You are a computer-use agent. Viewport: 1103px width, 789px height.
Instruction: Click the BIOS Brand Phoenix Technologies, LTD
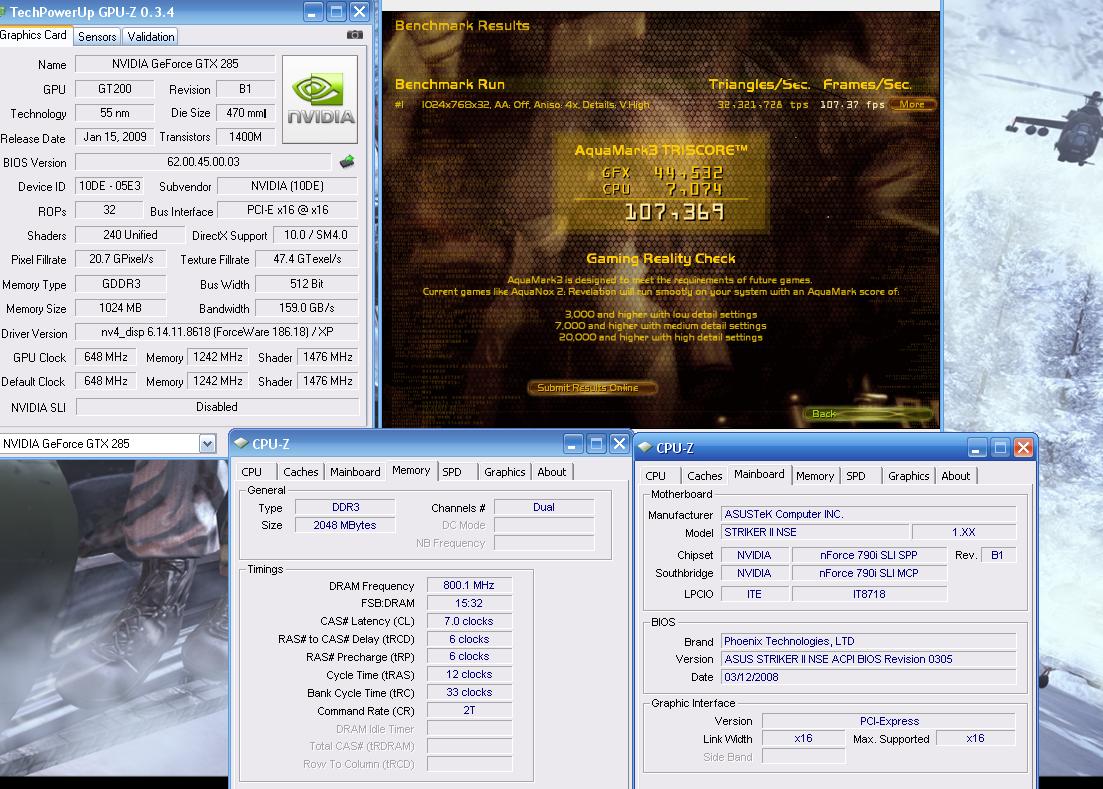[868, 641]
